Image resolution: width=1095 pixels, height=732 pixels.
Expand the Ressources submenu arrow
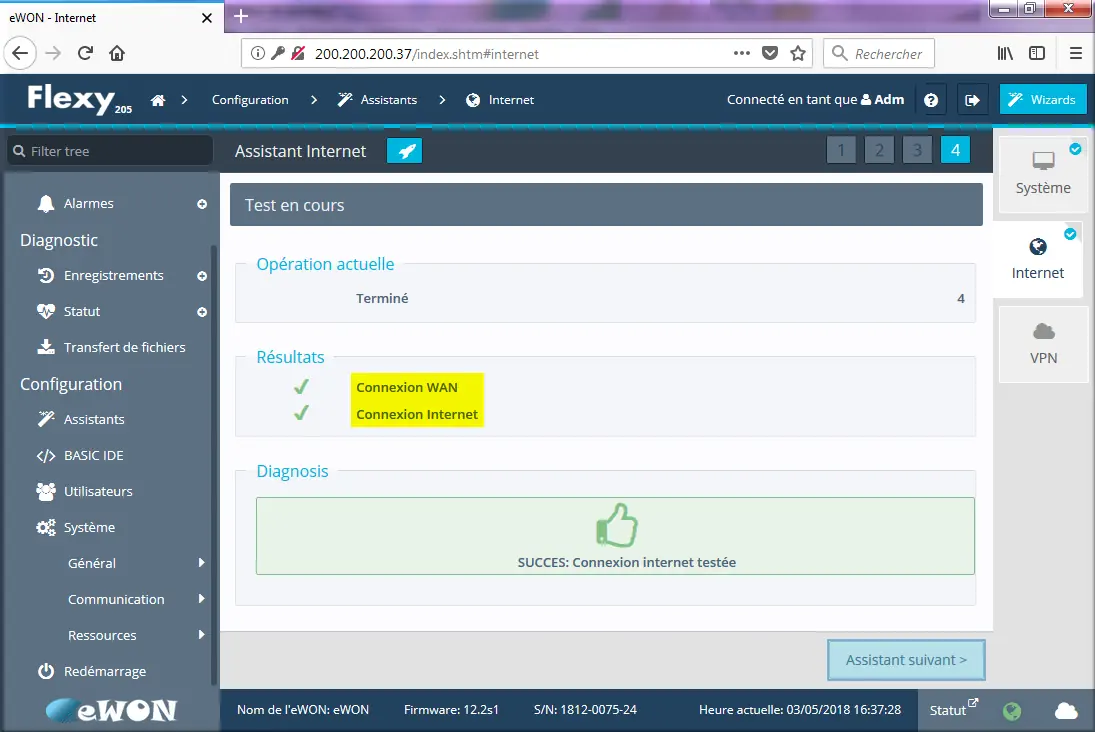coord(201,634)
